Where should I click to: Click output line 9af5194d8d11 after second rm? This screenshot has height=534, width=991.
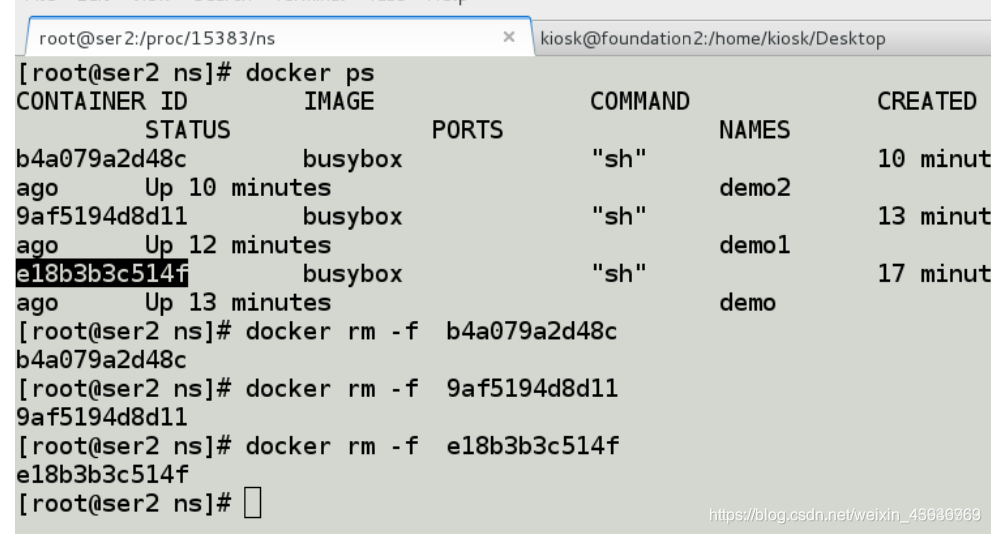click(102, 417)
